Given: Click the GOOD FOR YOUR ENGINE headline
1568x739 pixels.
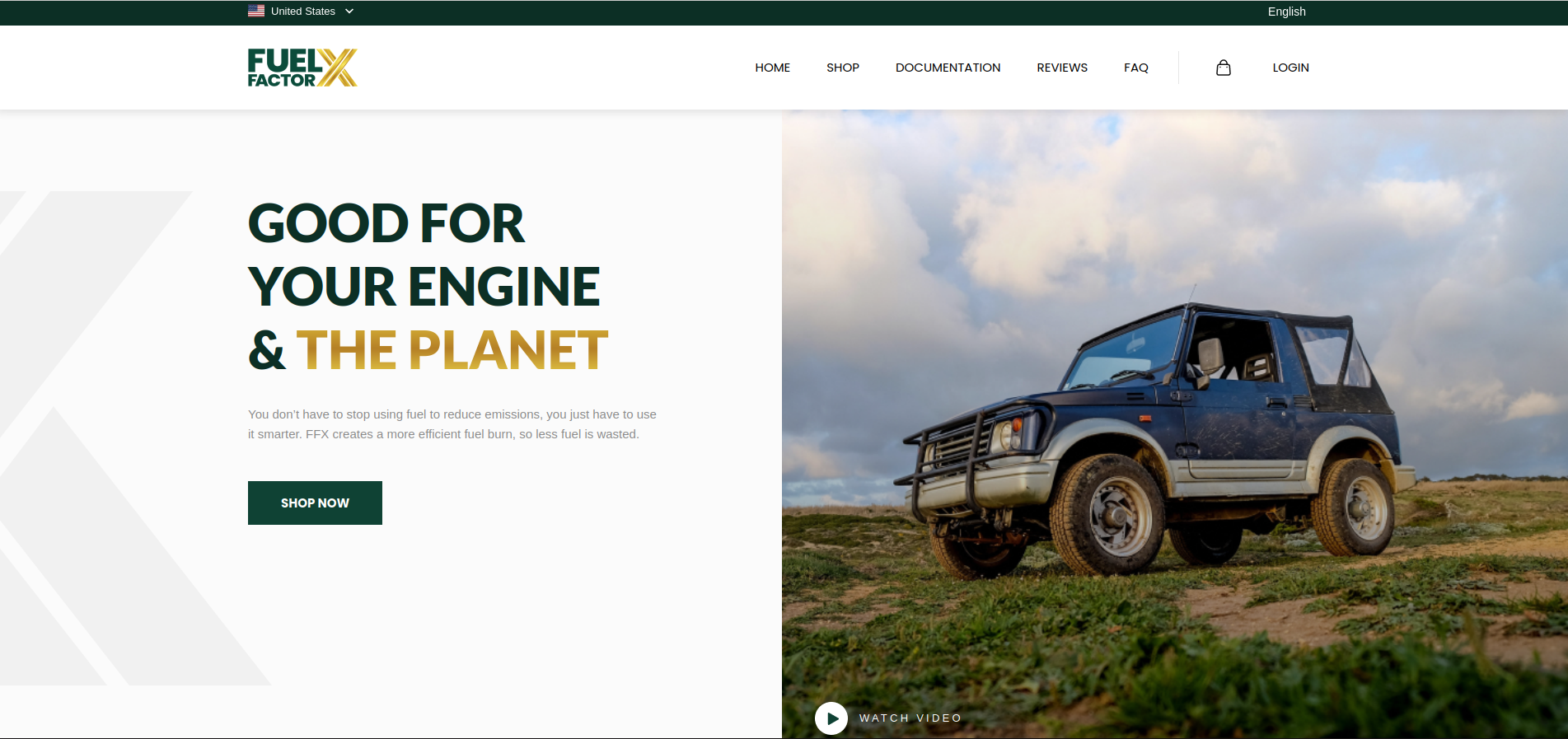Looking at the screenshot, I should click(x=424, y=255).
